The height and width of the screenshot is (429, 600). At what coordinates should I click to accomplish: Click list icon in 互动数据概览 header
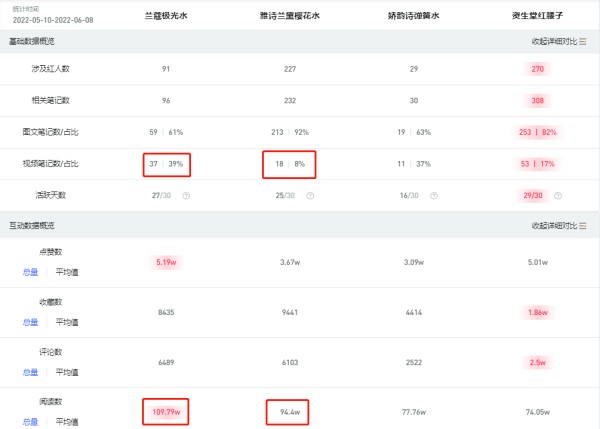tap(583, 226)
